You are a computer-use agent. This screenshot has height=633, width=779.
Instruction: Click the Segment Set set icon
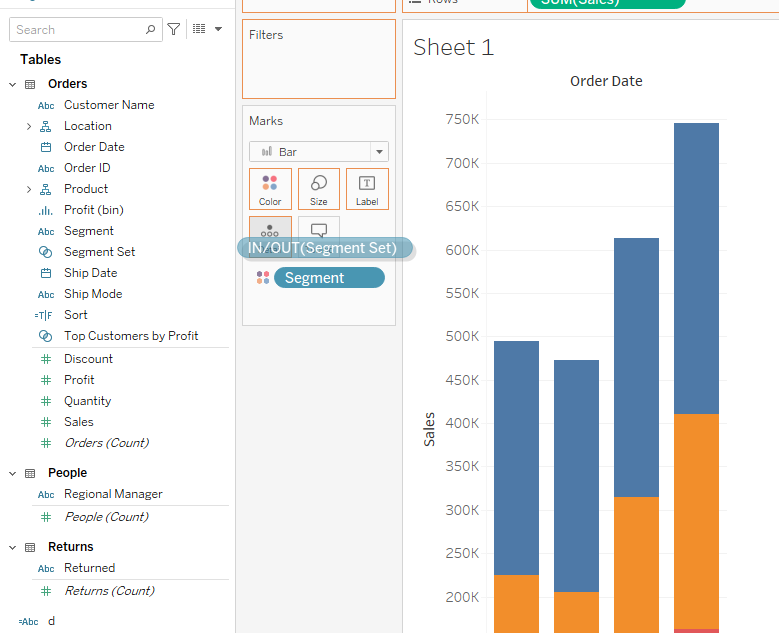46,252
